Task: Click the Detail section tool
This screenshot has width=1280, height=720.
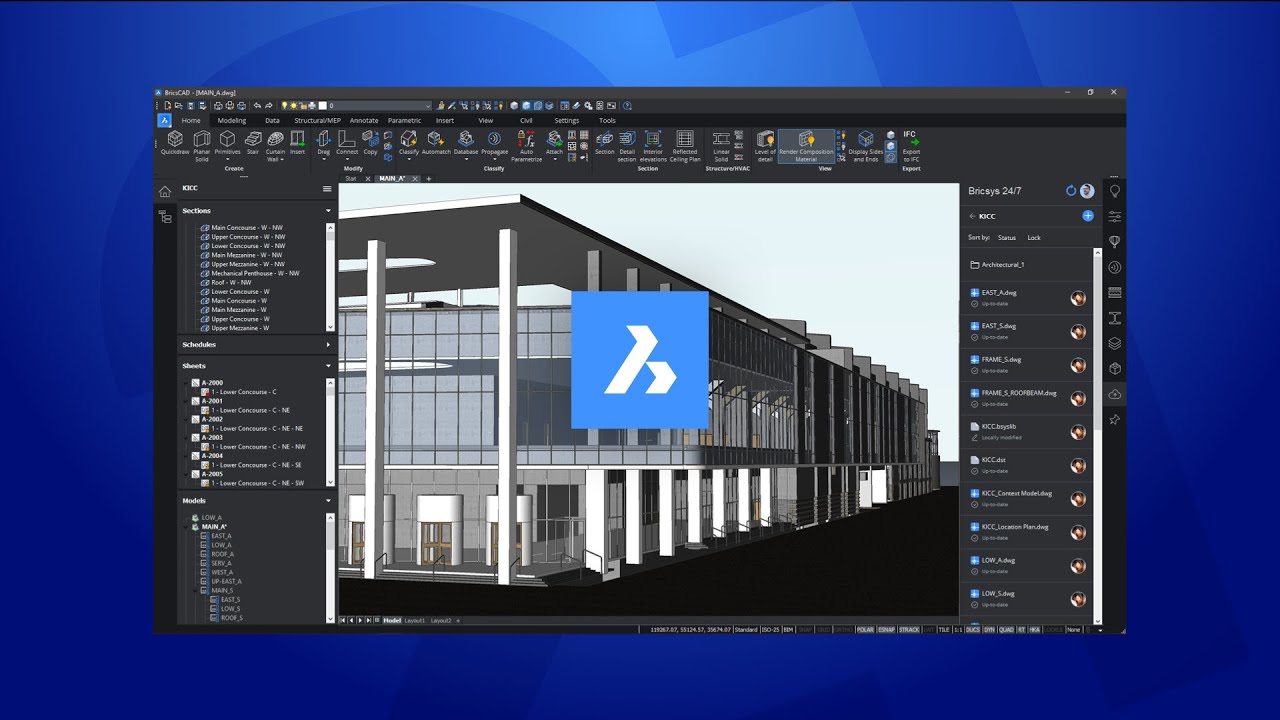Action: click(627, 145)
